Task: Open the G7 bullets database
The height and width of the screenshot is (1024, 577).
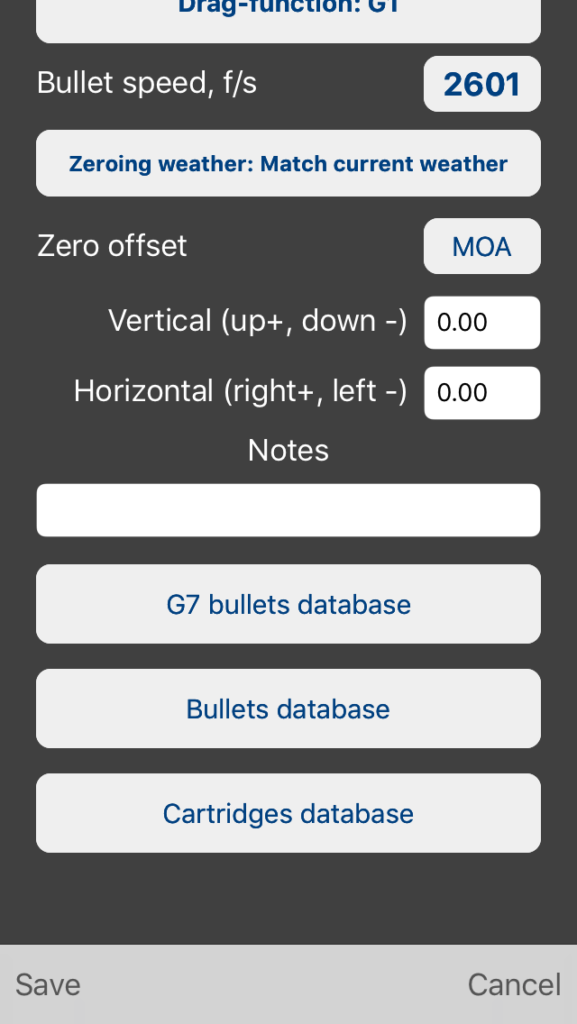Action: (288, 604)
